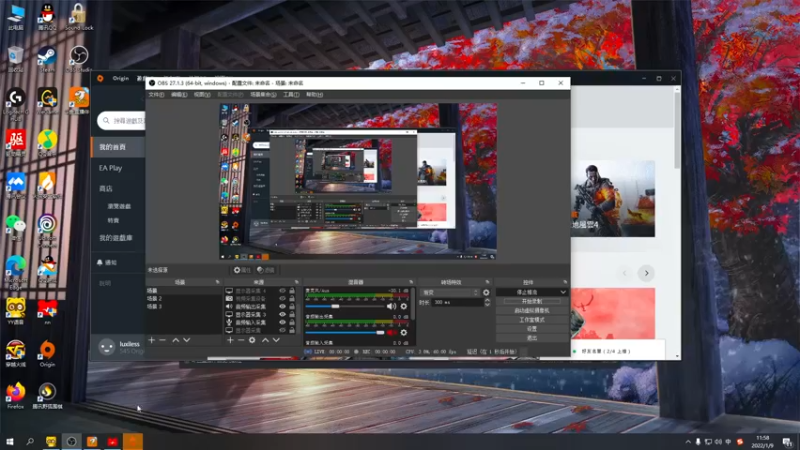Viewport: 800px width, 450px height.
Task: Open OBS Edit menu
Action: click(x=179, y=94)
